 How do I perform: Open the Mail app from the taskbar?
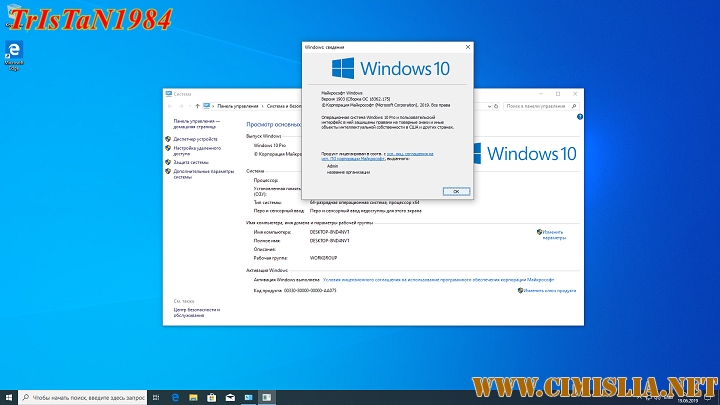(x=230, y=397)
